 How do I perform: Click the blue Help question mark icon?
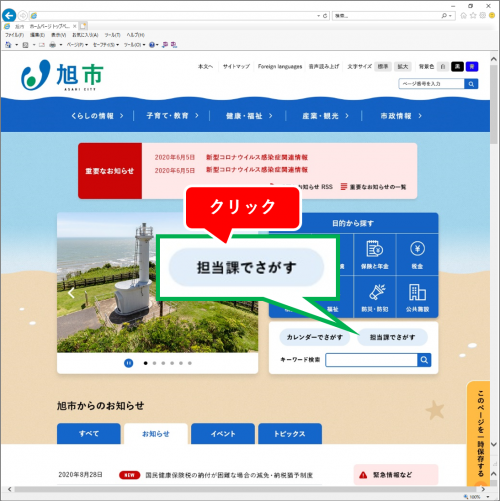pyautogui.click(x=152, y=45)
